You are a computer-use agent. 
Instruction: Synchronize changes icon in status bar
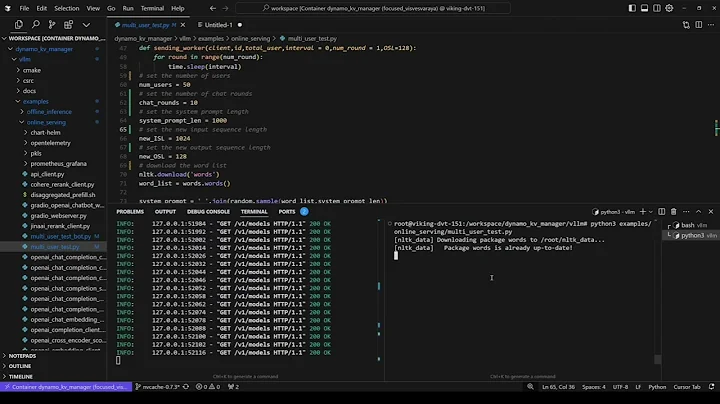pyautogui.click(x=186, y=387)
